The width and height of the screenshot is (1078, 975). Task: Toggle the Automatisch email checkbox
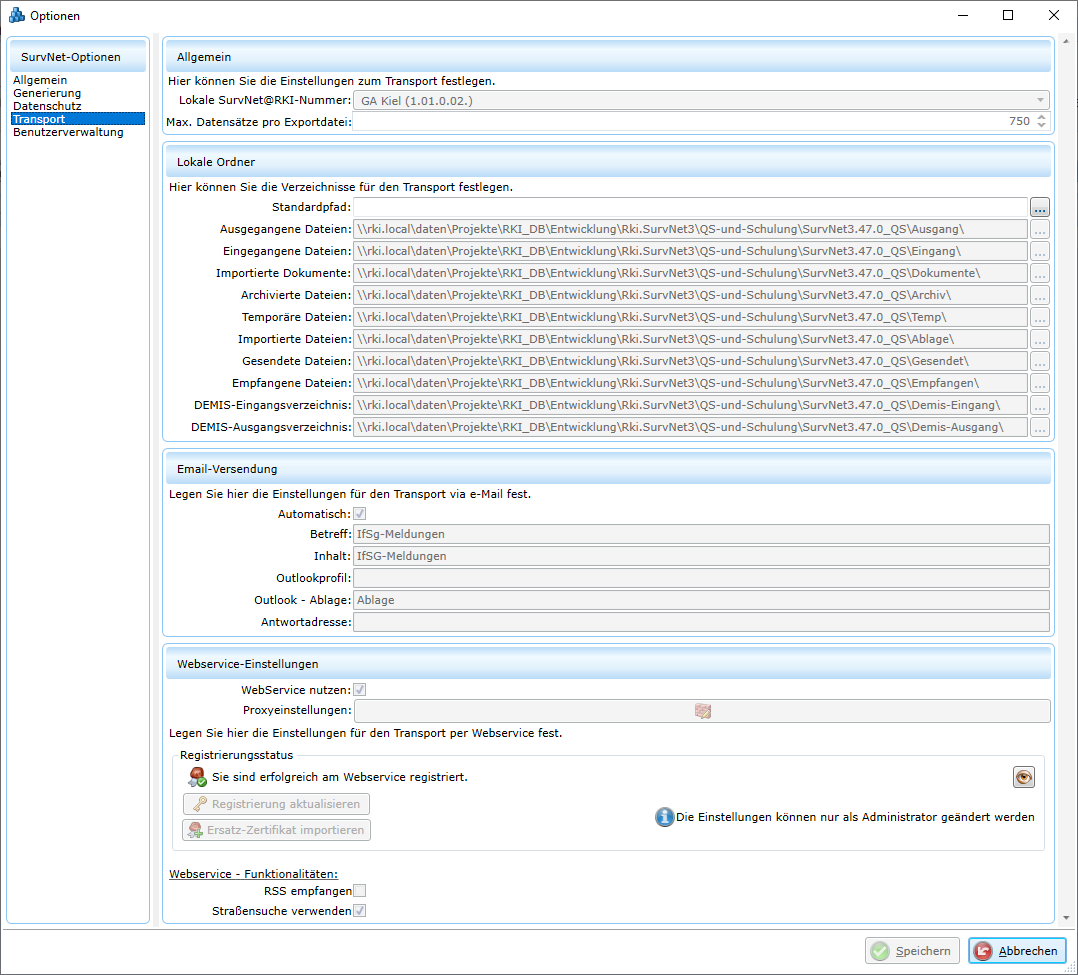360,513
